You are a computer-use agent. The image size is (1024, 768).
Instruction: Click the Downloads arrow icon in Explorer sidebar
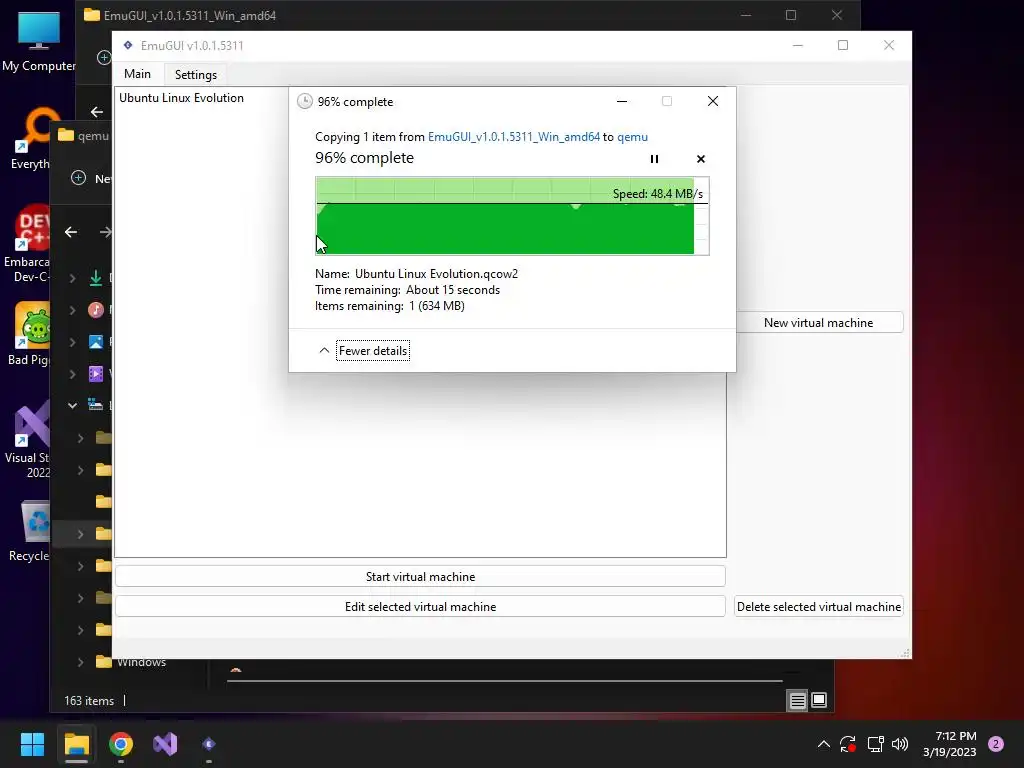pyautogui.click(x=96, y=278)
